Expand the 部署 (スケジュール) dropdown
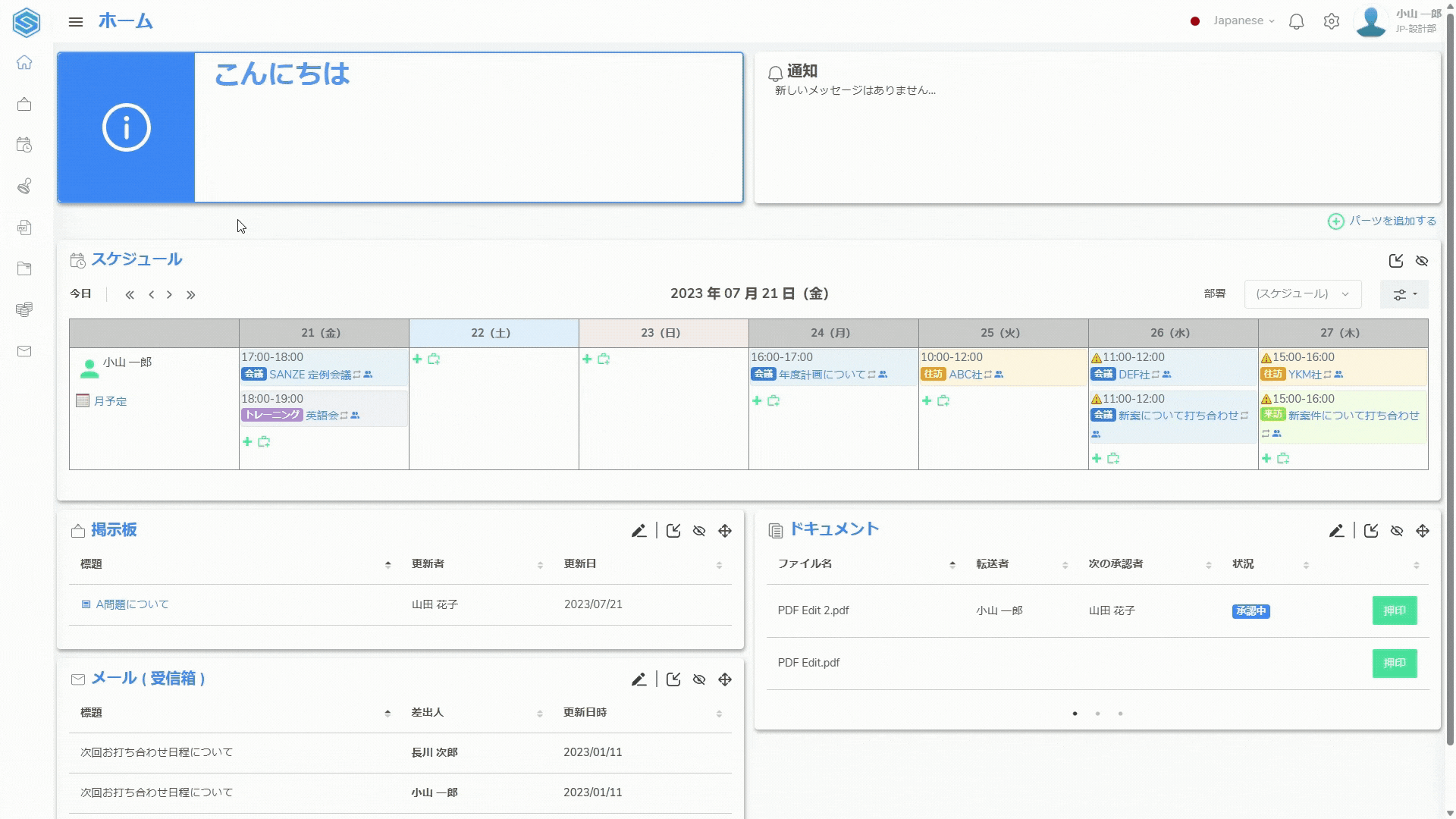 click(x=1302, y=294)
